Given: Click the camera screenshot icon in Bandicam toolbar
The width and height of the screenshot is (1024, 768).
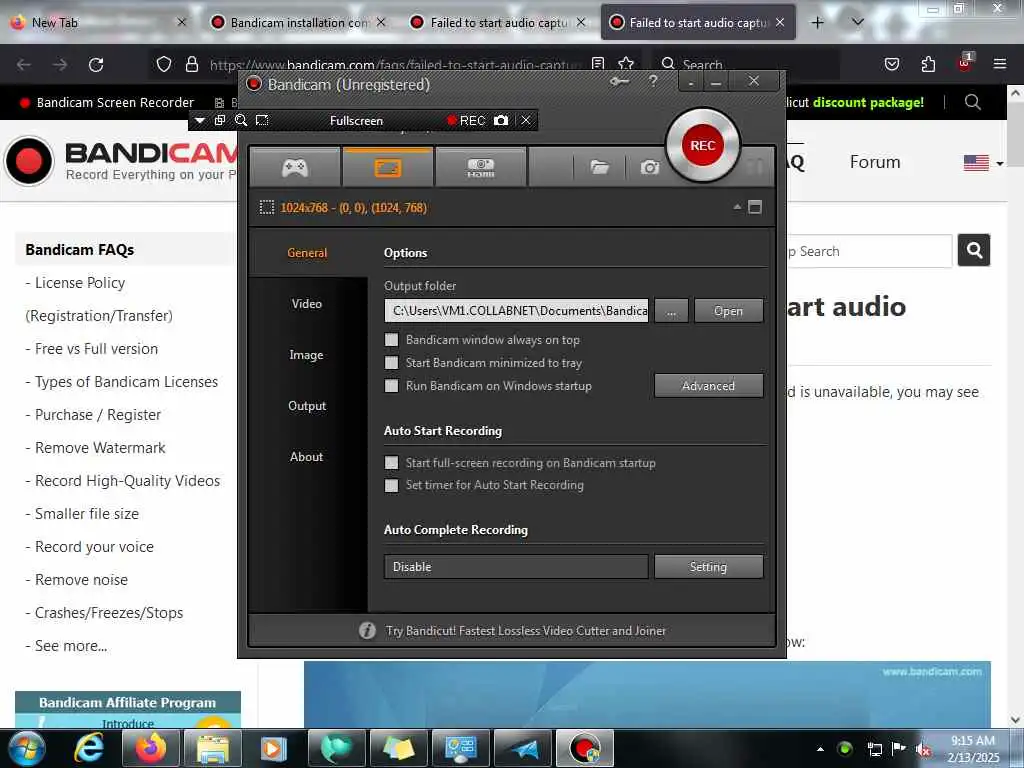Looking at the screenshot, I should click(649, 168).
